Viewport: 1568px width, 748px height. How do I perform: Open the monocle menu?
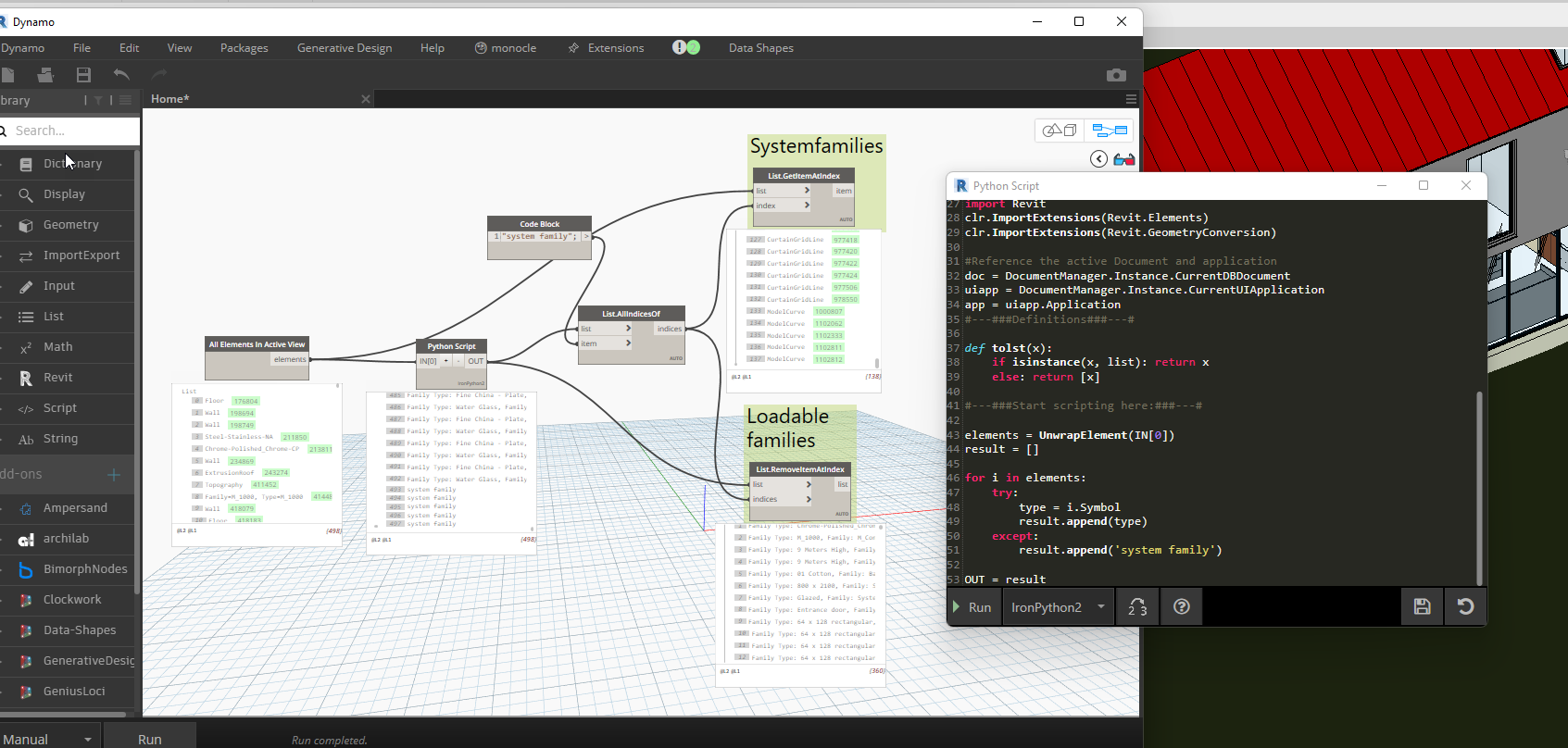pos(506,48)
